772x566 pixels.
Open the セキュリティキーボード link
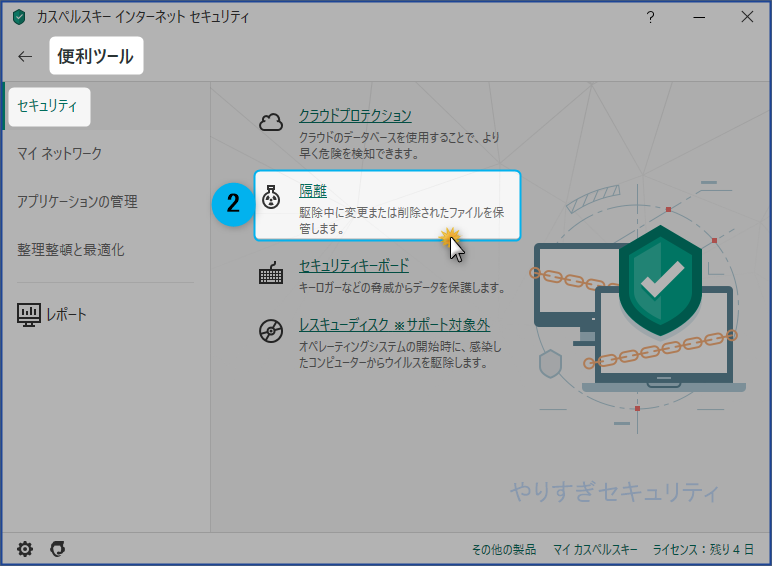(354, 266)
